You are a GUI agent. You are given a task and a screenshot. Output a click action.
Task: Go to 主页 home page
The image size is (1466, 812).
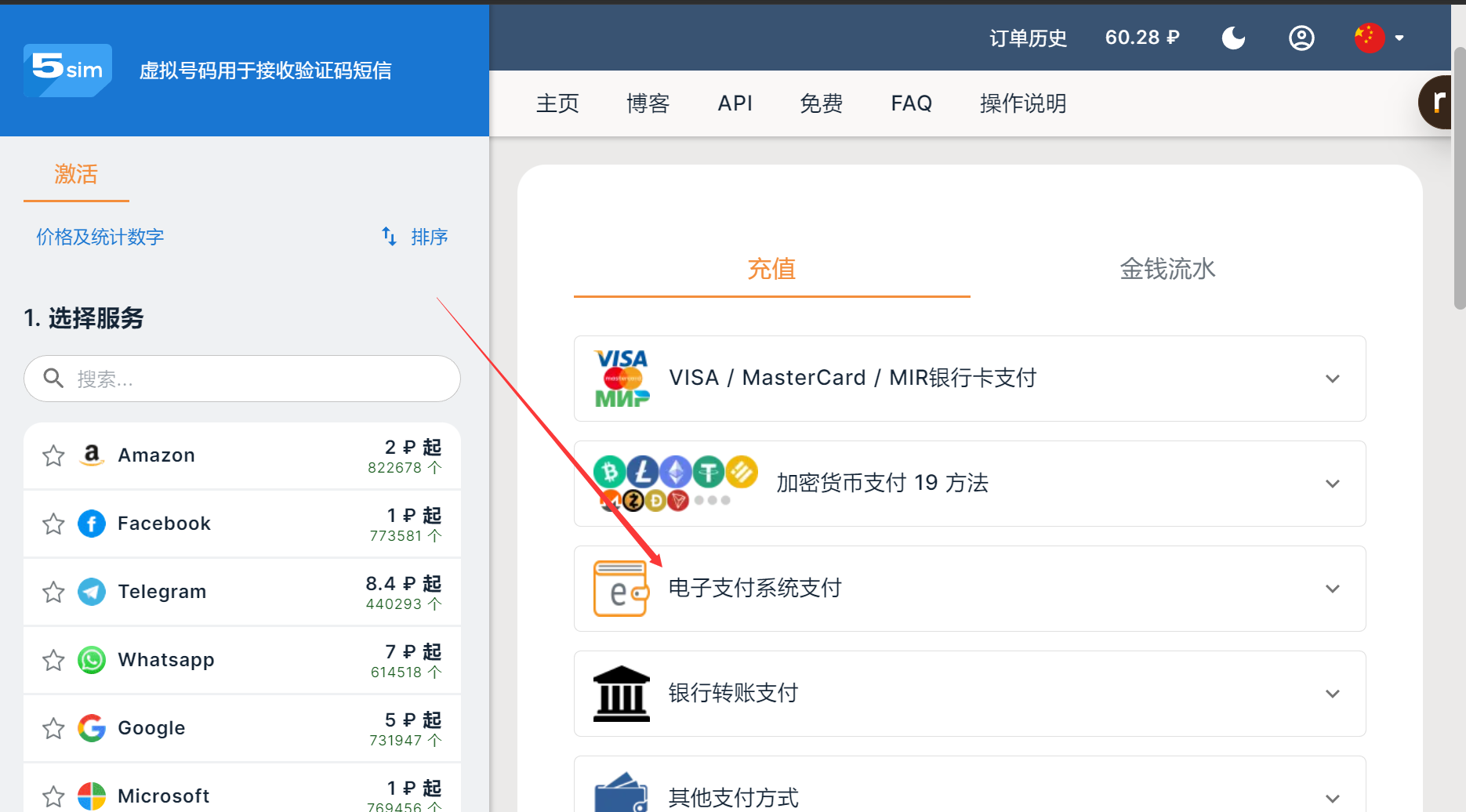(x=557, y=103)
